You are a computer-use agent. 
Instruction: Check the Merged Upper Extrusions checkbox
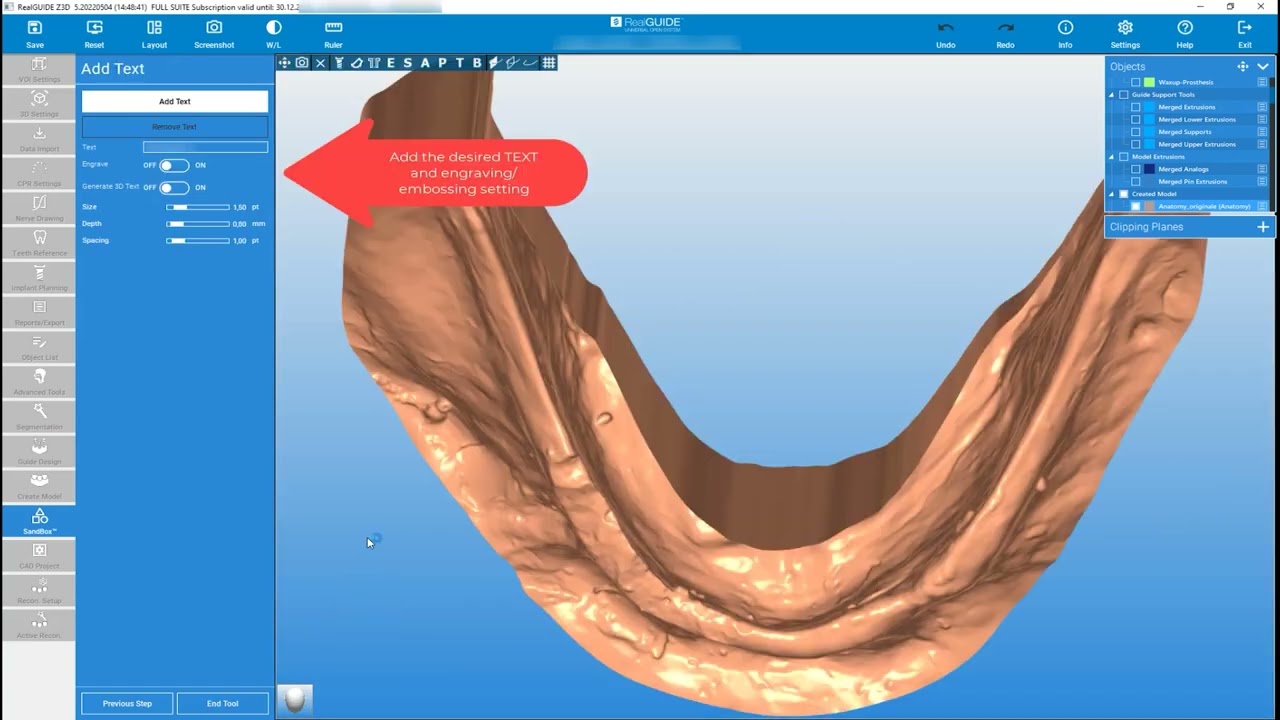tap(1136, 144)
